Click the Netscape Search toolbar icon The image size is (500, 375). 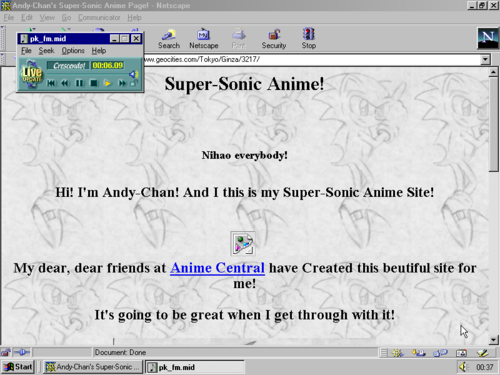pos(169,39)
